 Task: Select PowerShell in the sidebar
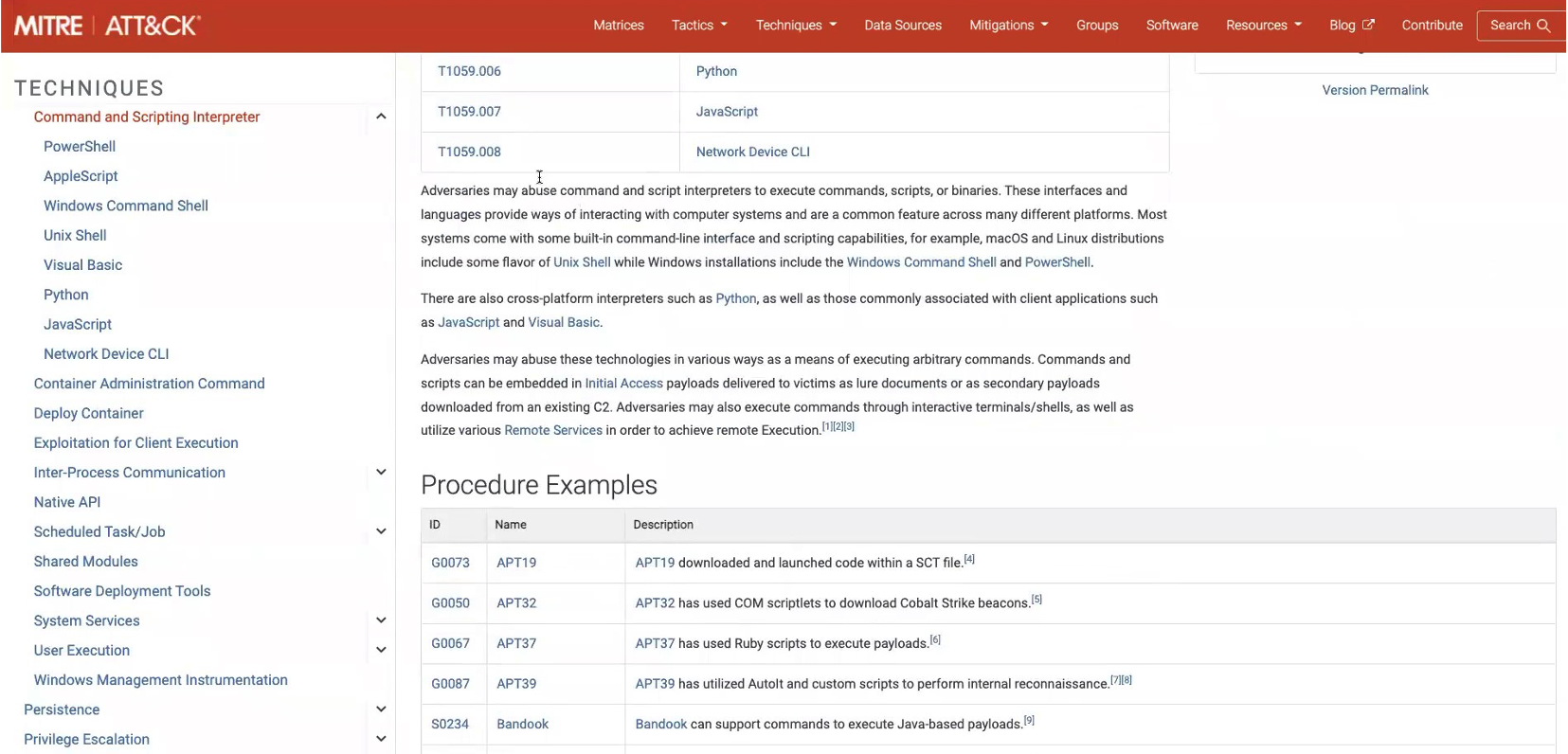80,146
